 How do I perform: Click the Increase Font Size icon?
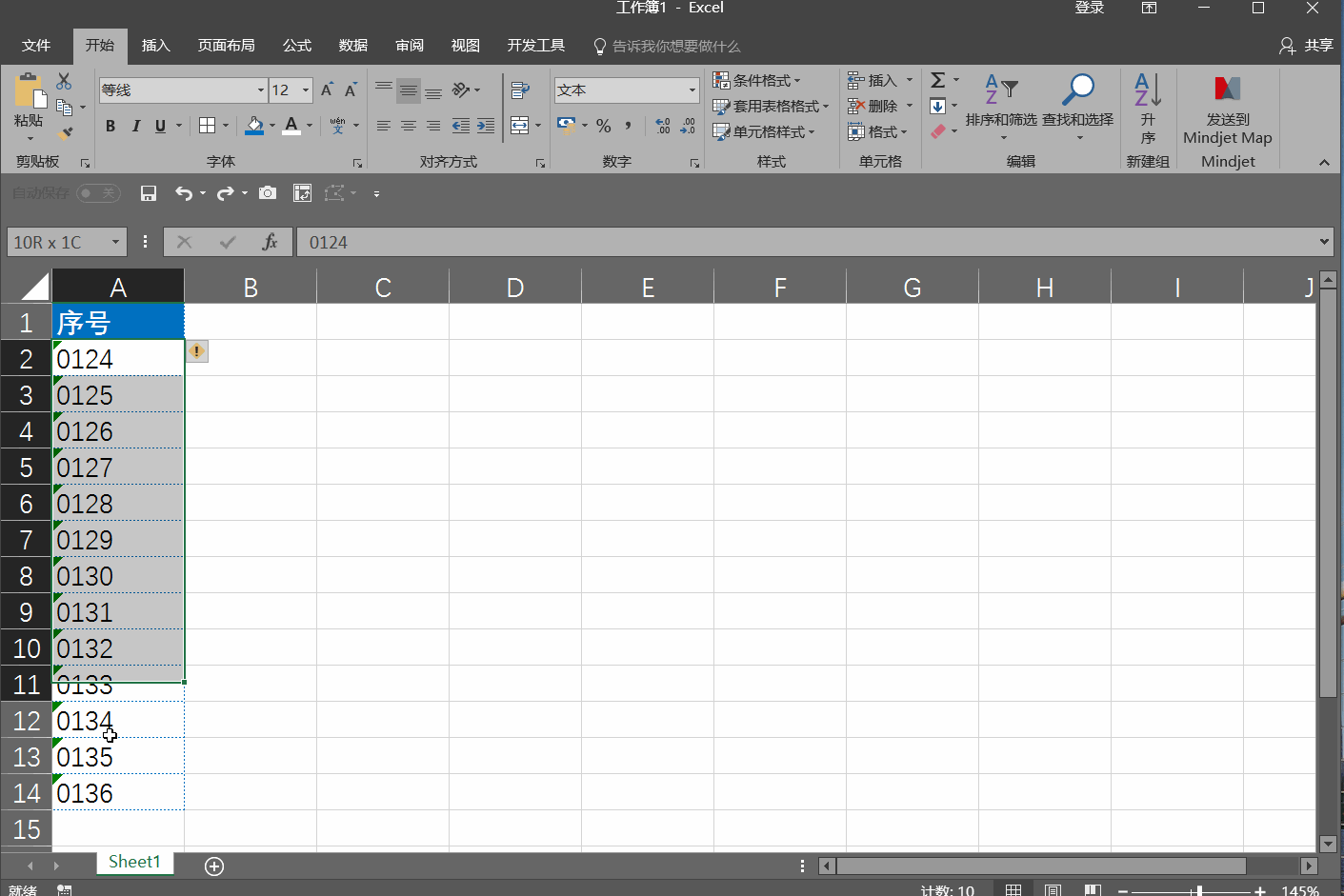327,90
